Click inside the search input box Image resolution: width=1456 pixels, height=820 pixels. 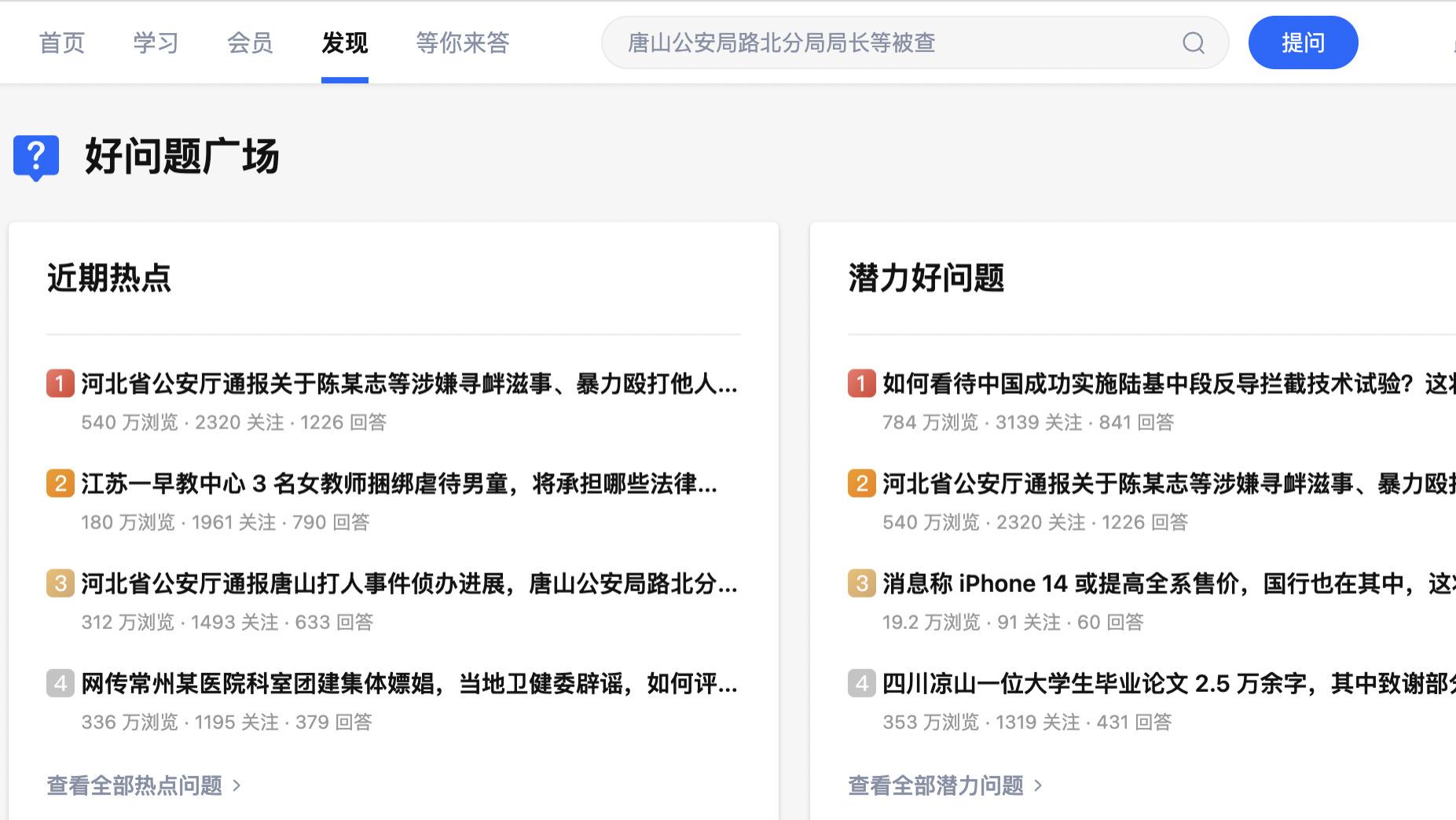pos(864,43)
